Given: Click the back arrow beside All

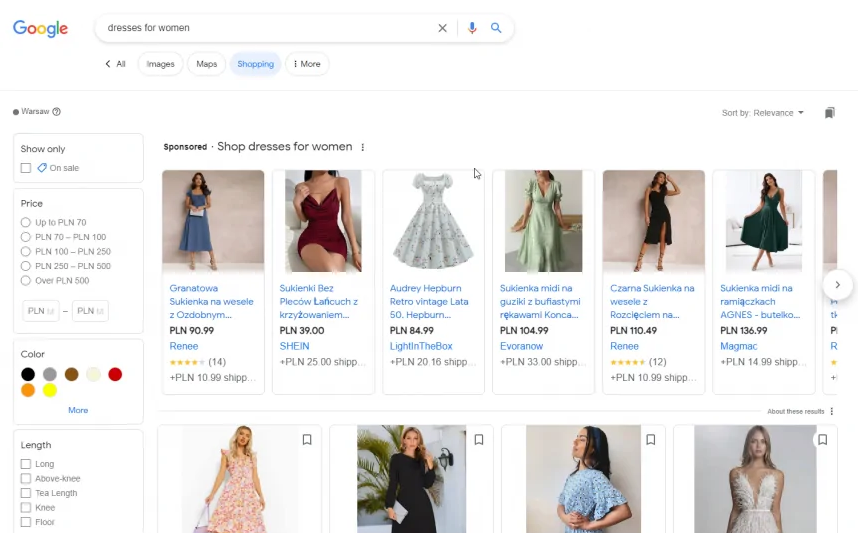Looking at the screenshot, I should (x=108, y=64).
